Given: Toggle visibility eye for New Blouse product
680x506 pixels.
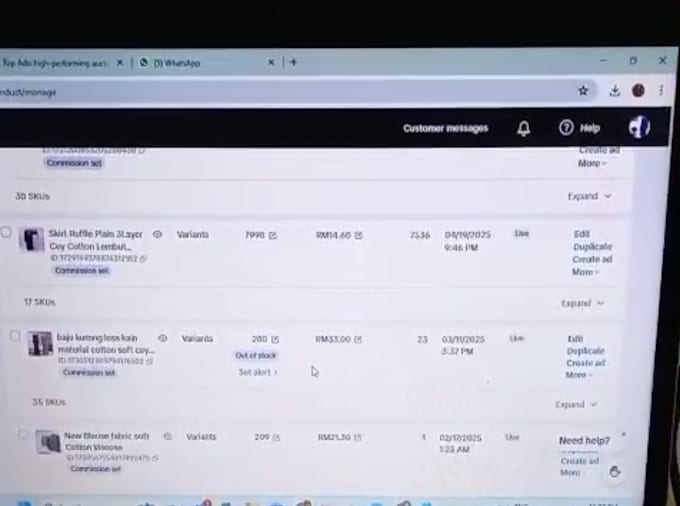Looking at the screenshot, I should click(168, 437).
